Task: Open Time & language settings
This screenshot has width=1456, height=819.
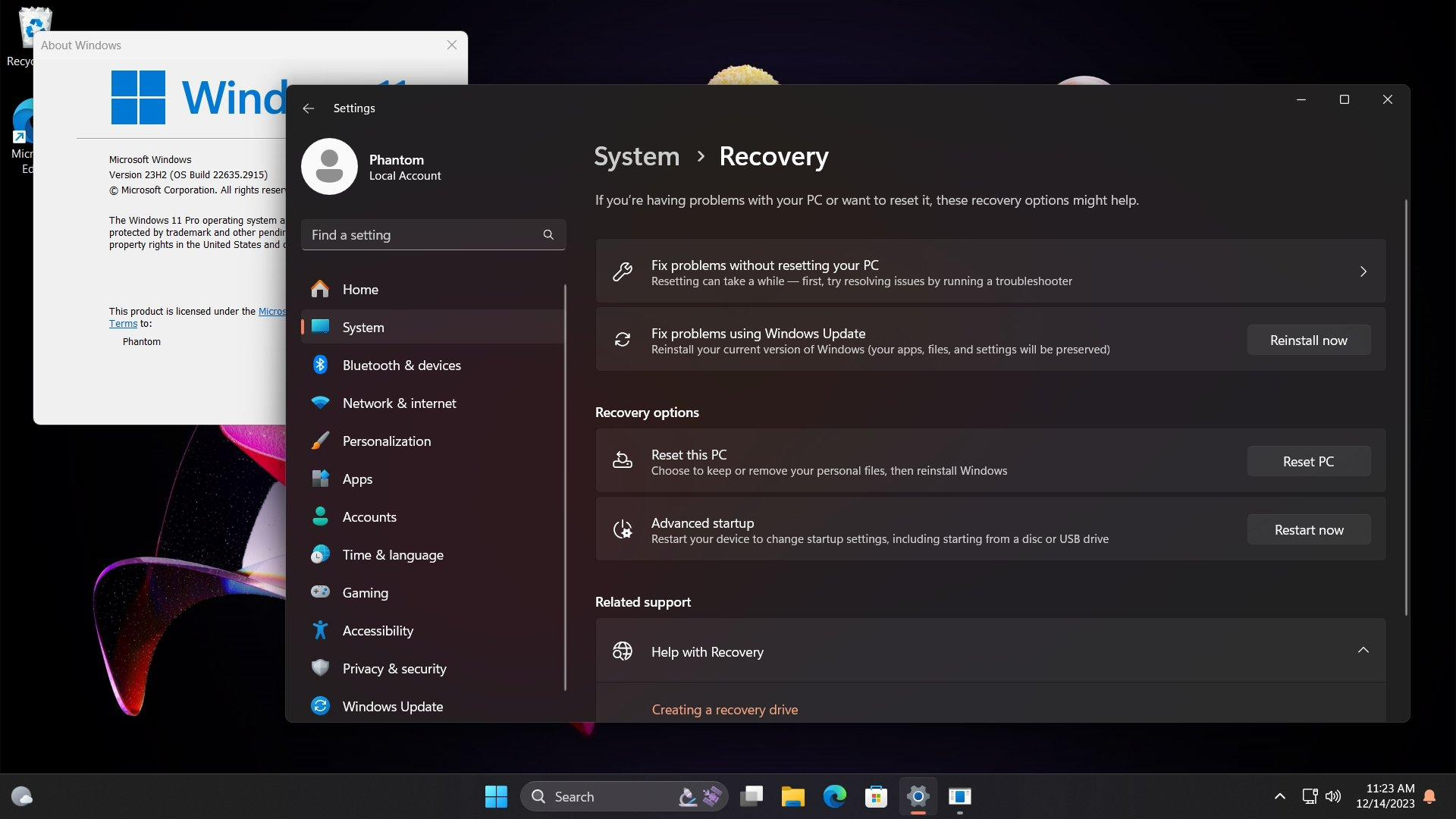Action: click(x=433, y=554)
